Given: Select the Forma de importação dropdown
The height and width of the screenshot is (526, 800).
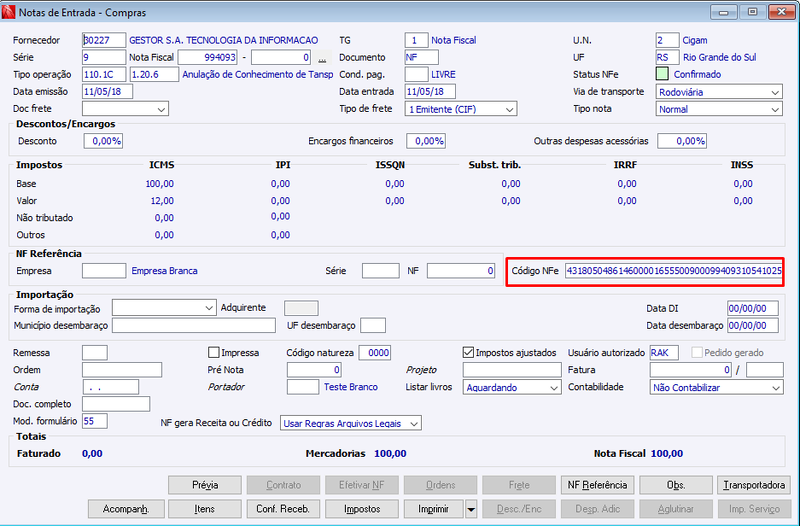Looking at the screenshot, I should 164,308.
